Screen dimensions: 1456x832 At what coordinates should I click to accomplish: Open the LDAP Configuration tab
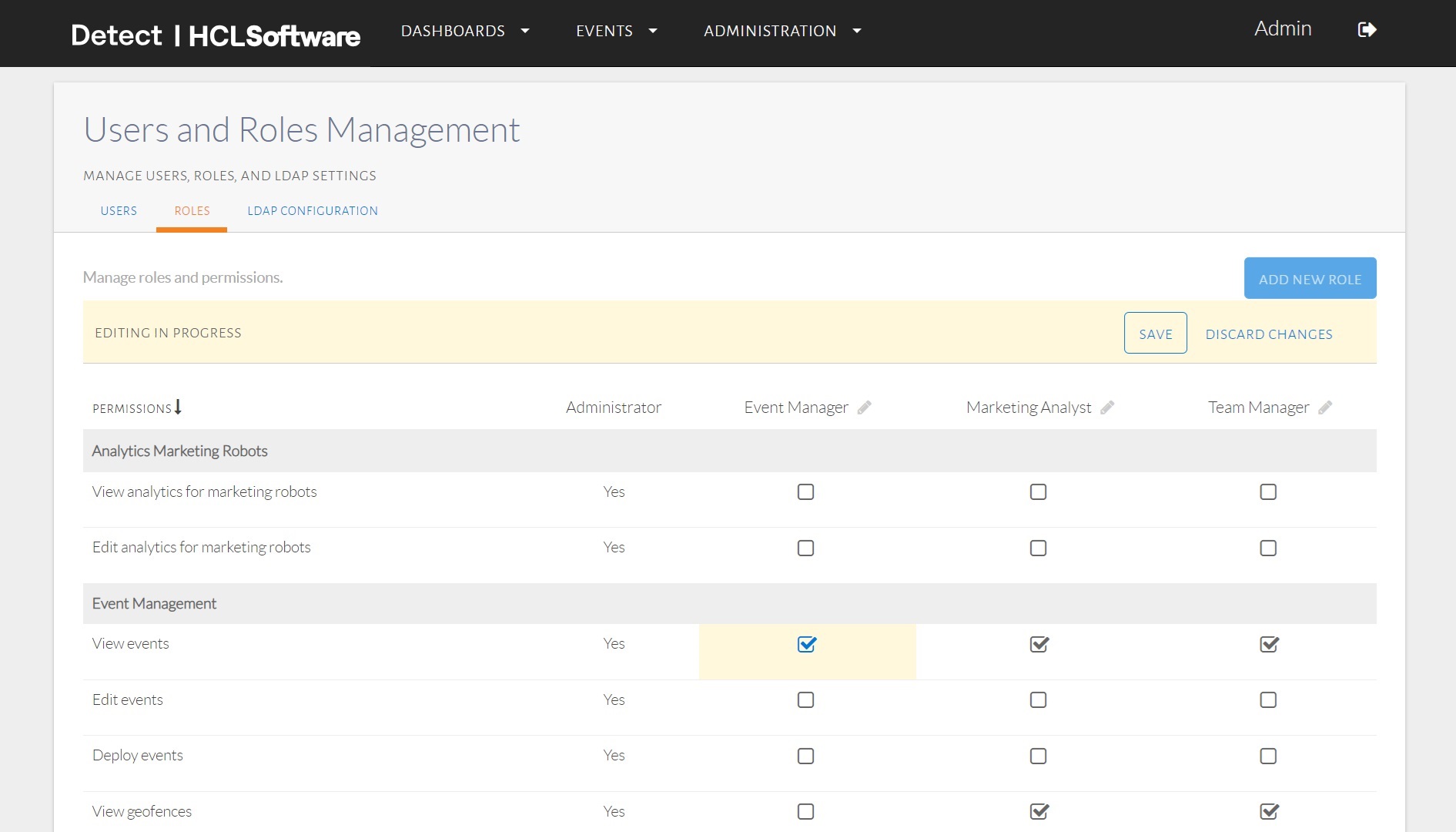click(313, 211)
